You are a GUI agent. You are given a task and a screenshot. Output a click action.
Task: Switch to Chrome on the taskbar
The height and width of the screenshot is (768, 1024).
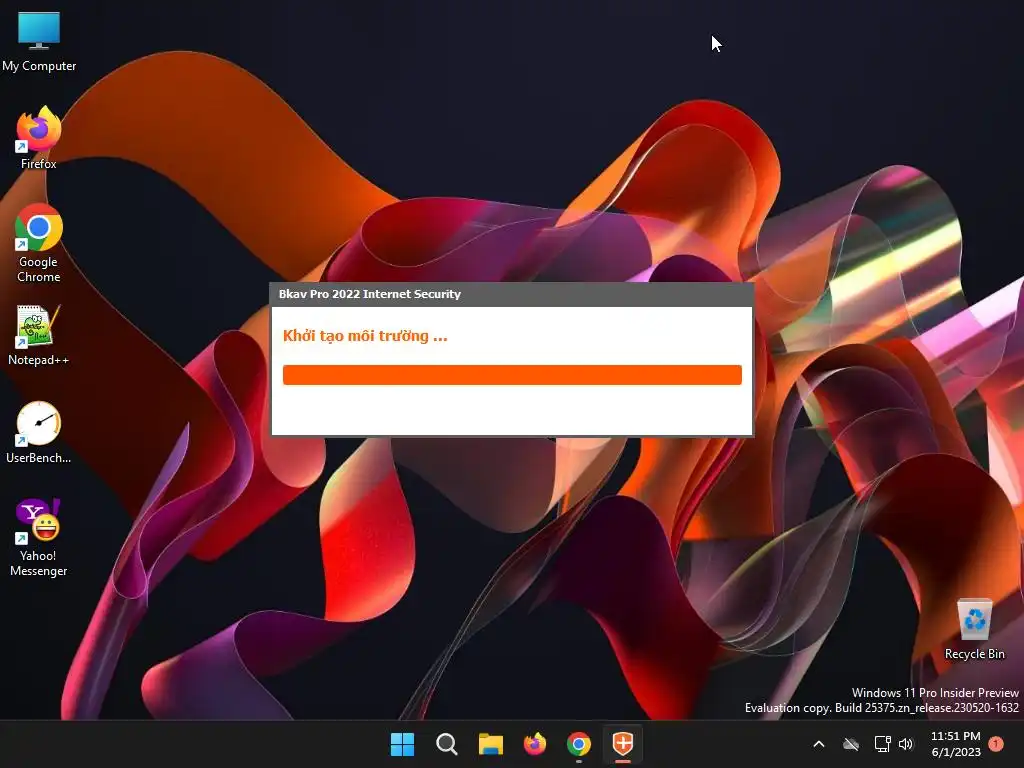pyautogui.click(x=579, y=744)
